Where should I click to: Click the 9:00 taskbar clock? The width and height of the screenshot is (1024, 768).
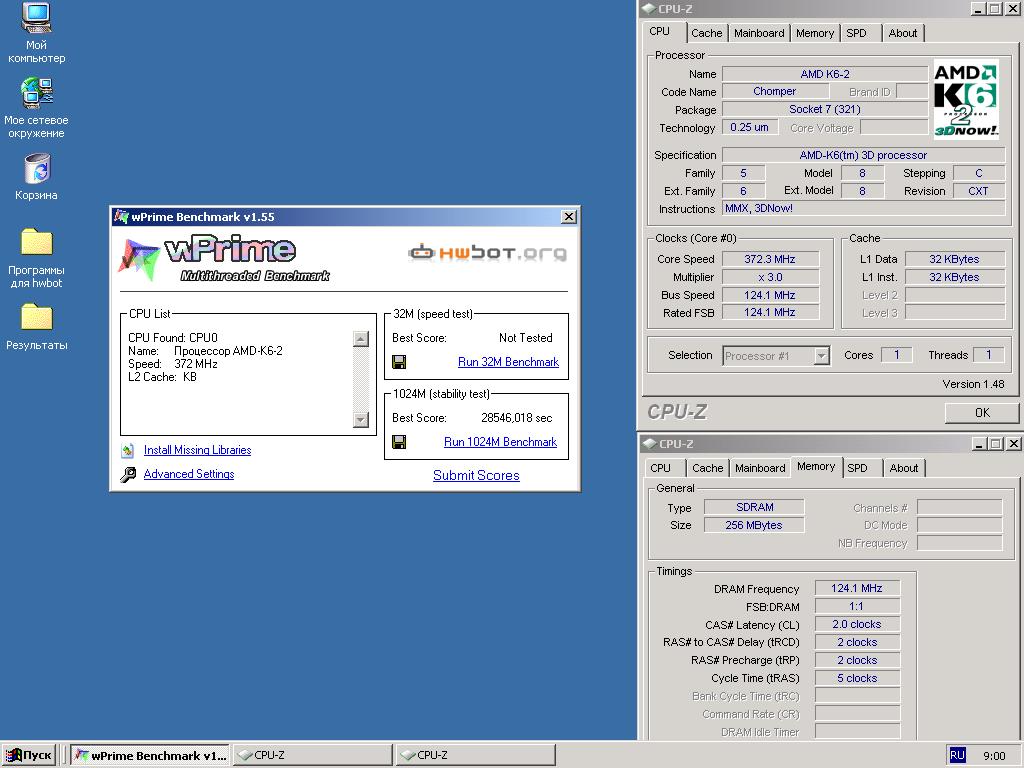(994, 756)
